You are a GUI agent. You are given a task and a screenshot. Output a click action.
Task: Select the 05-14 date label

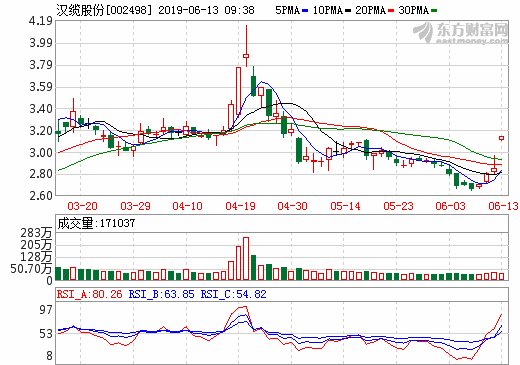(x=345, y=206)
